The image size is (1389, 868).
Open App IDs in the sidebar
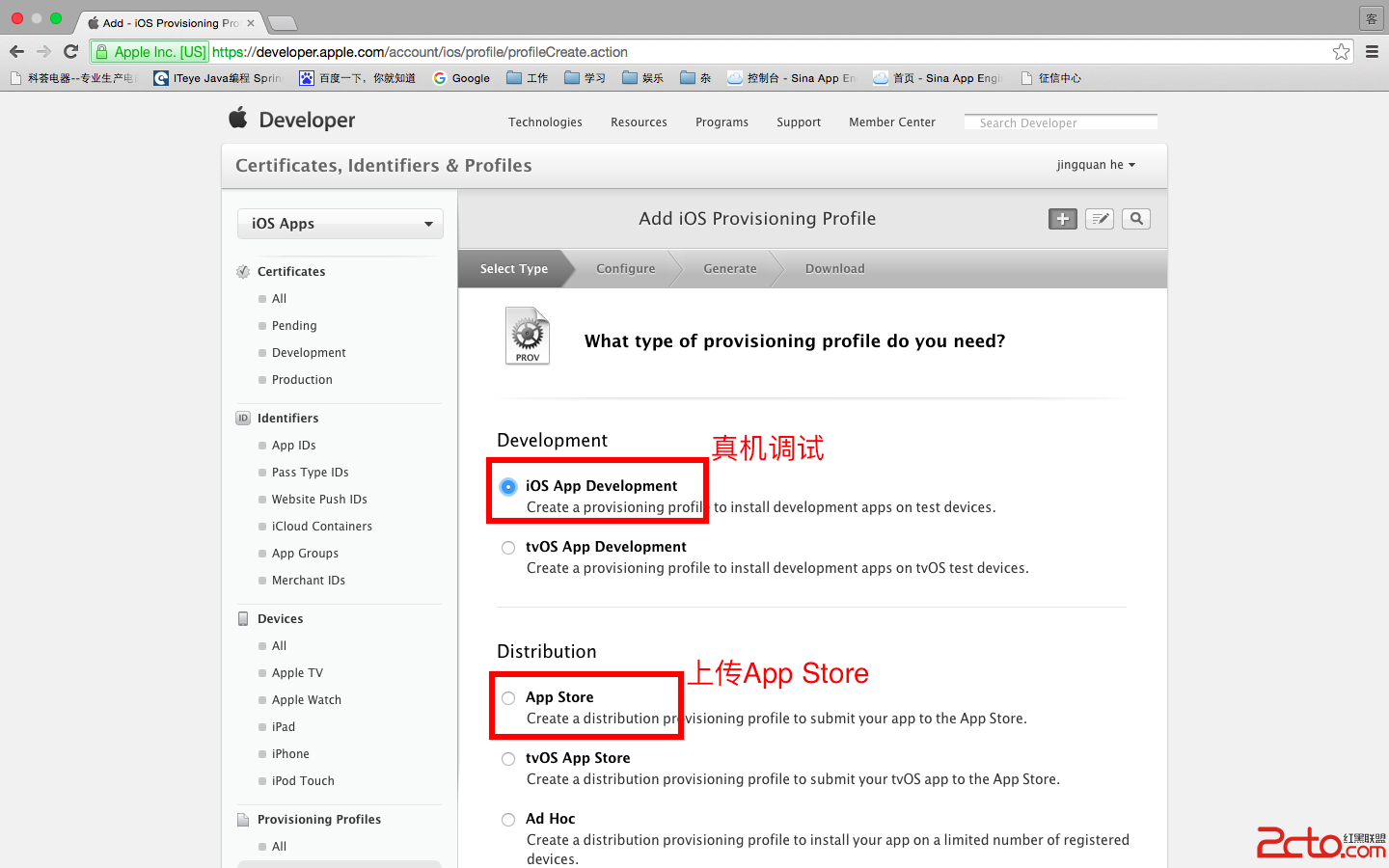pyautogui.click(x=294, y=446)
